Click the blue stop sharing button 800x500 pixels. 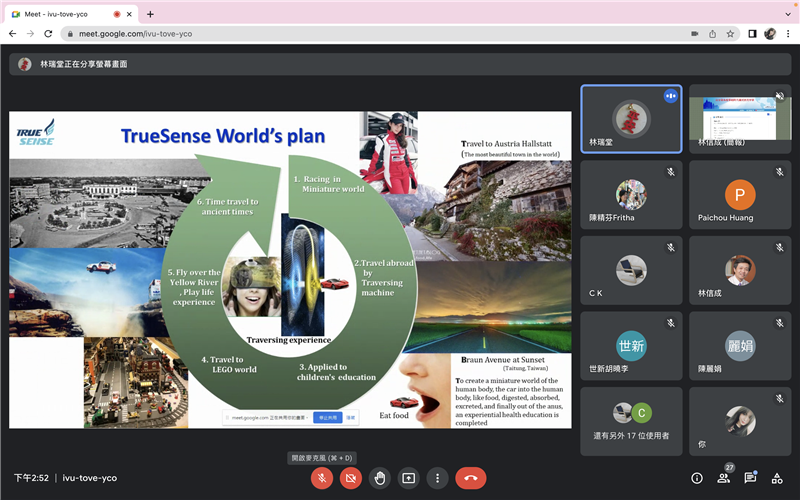(x=327, y=417)
